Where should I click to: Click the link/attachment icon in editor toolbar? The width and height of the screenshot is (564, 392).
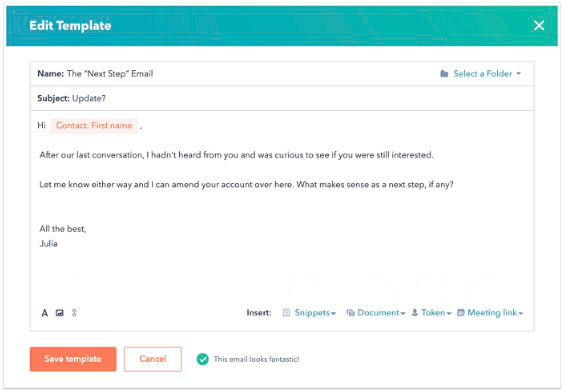[74, 313]
